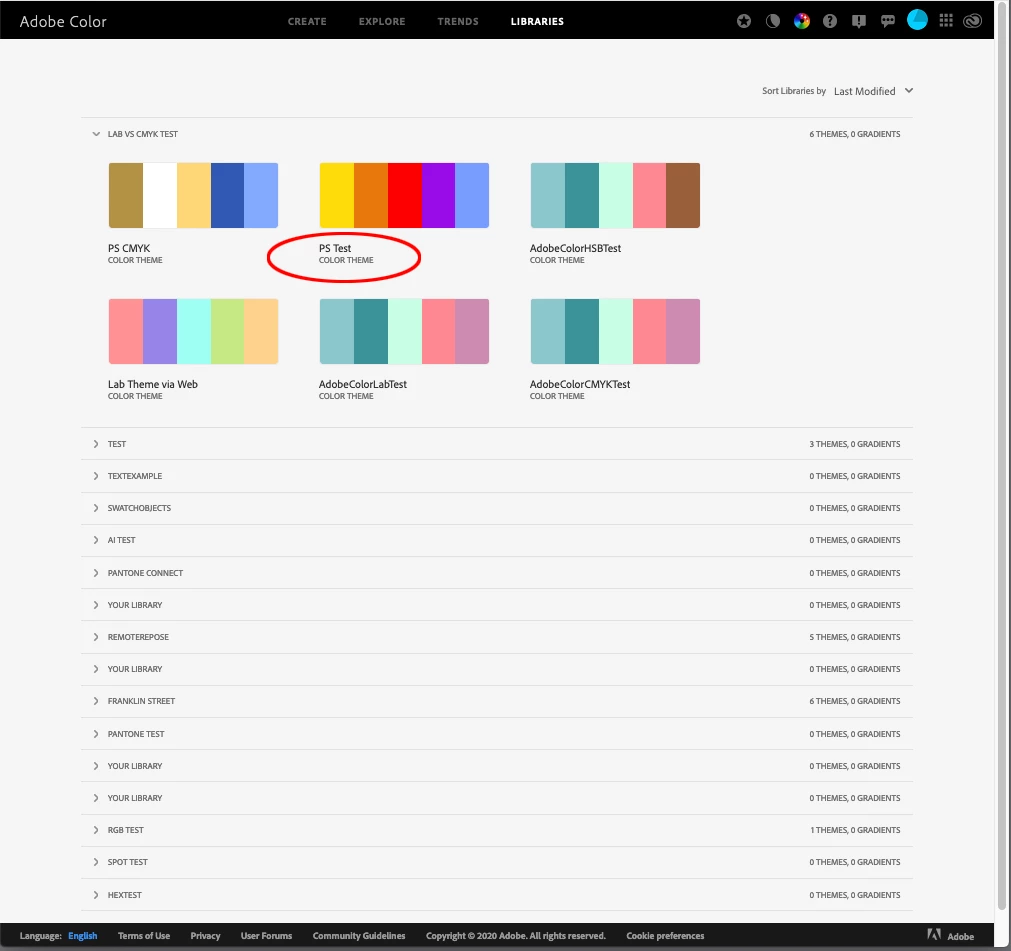Expand the HEXTEST library
This screenshot has width=1011, height=951.
96,895
